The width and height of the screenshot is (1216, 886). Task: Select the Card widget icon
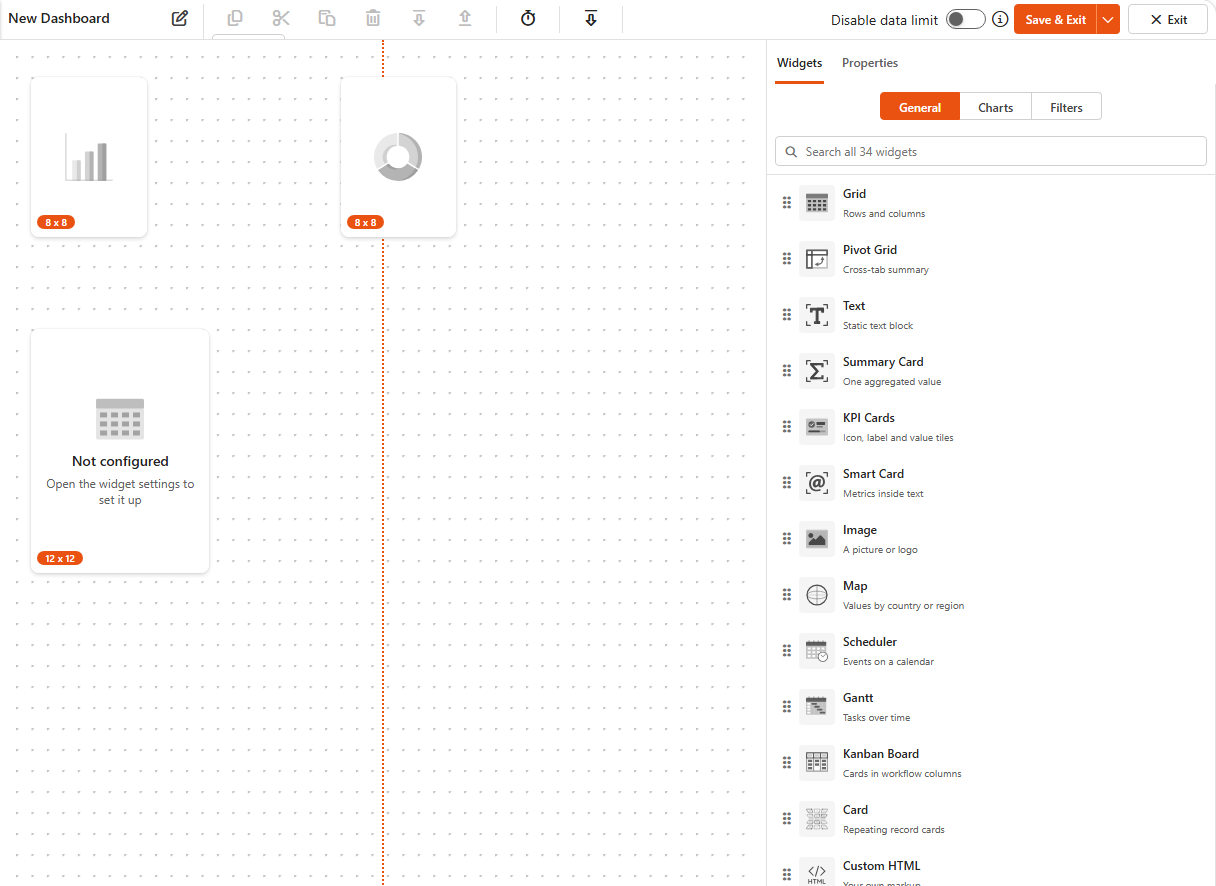(x=817, y=818)
